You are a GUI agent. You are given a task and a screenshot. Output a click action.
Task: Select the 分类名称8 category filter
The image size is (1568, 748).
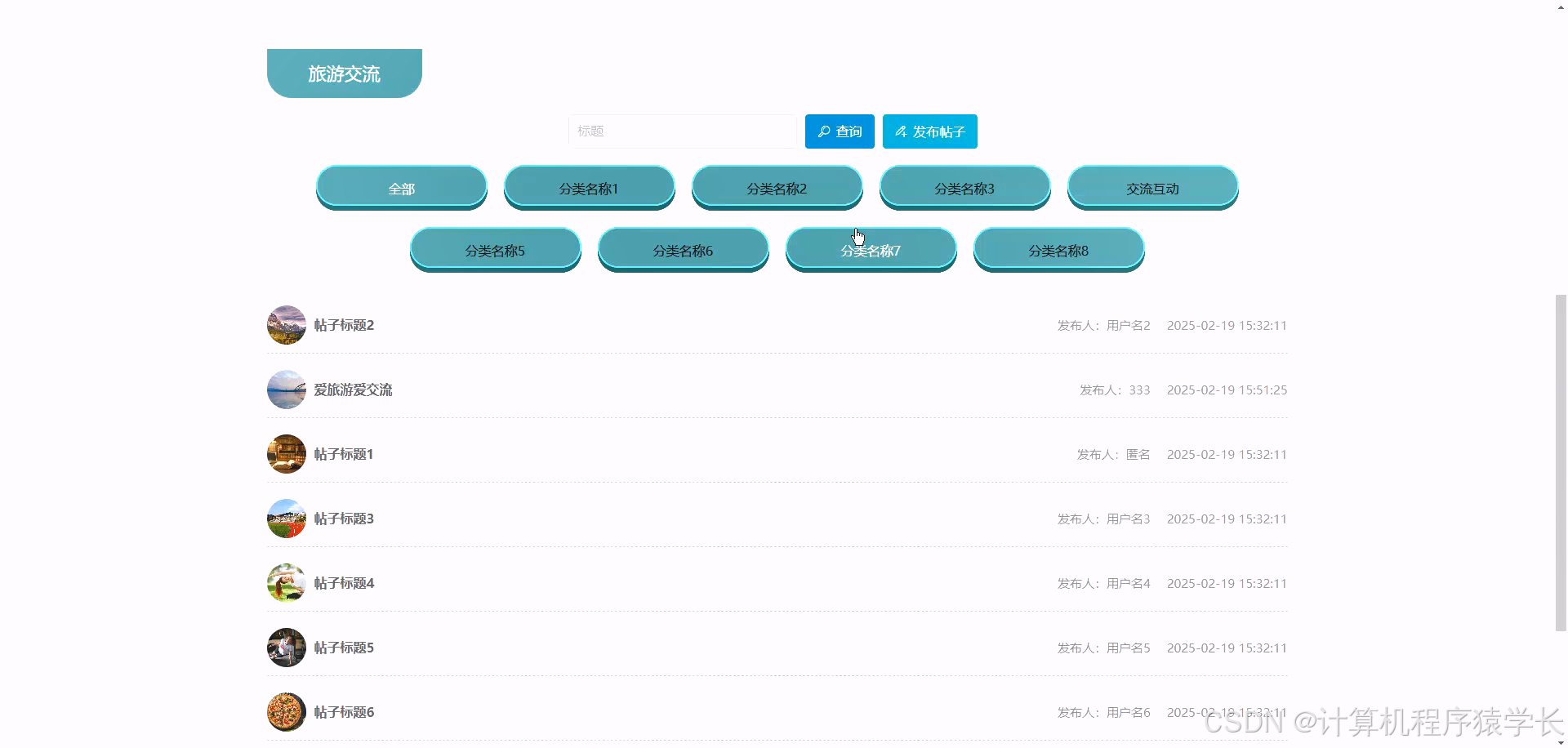click(1059, 250)
